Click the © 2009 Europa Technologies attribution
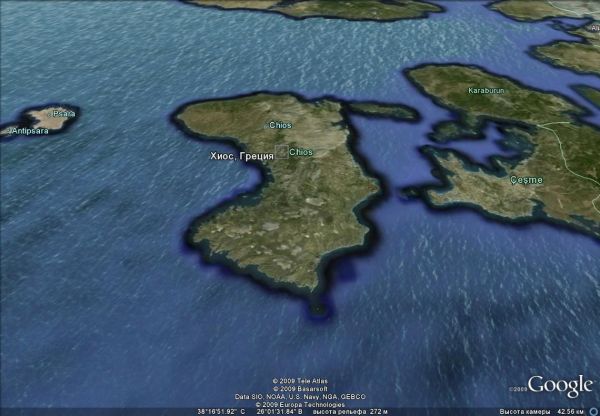 (300, 404)
